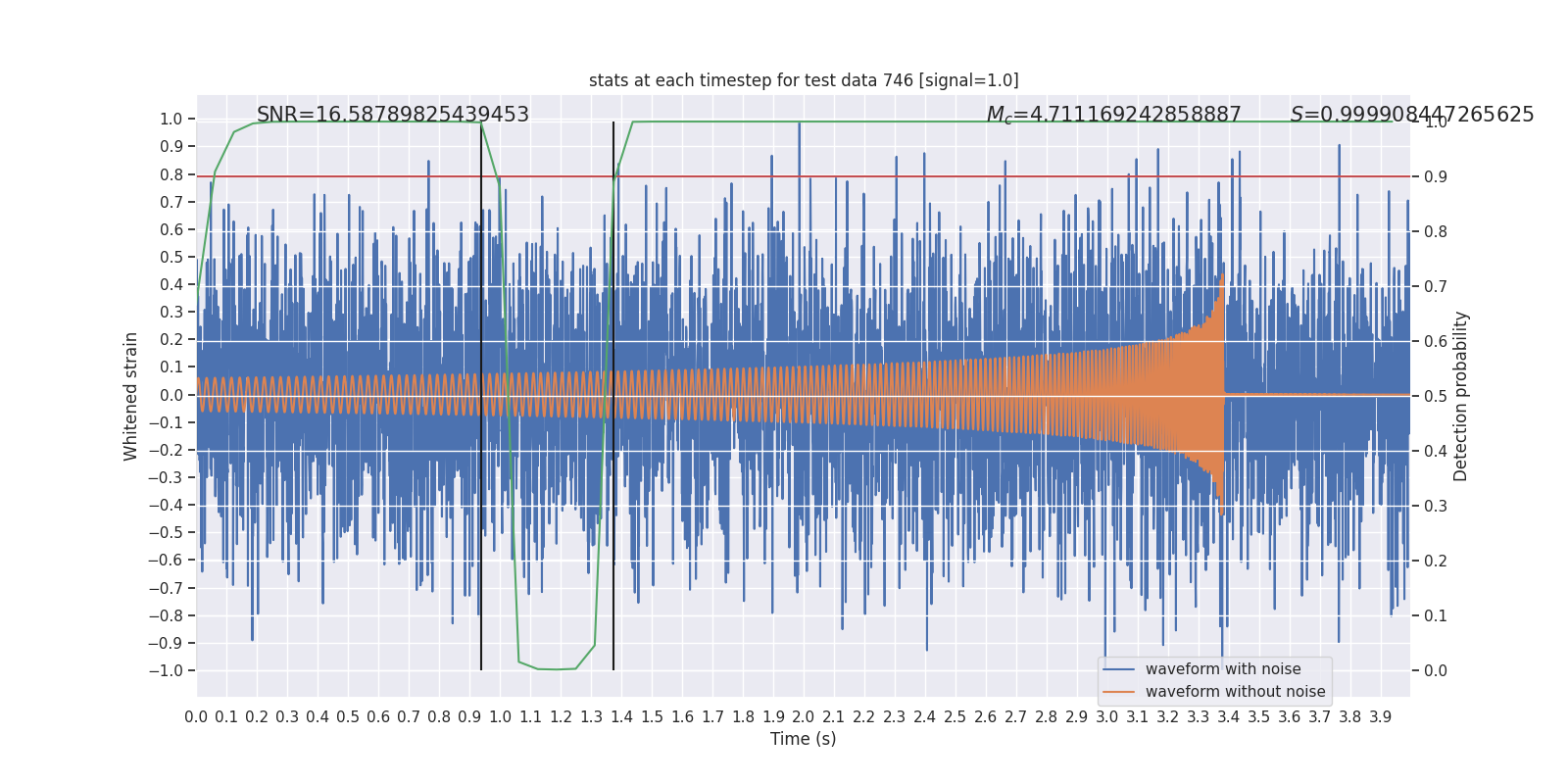
Task: Click the red horizontal threshold line
Action: (x=804, y=176)
